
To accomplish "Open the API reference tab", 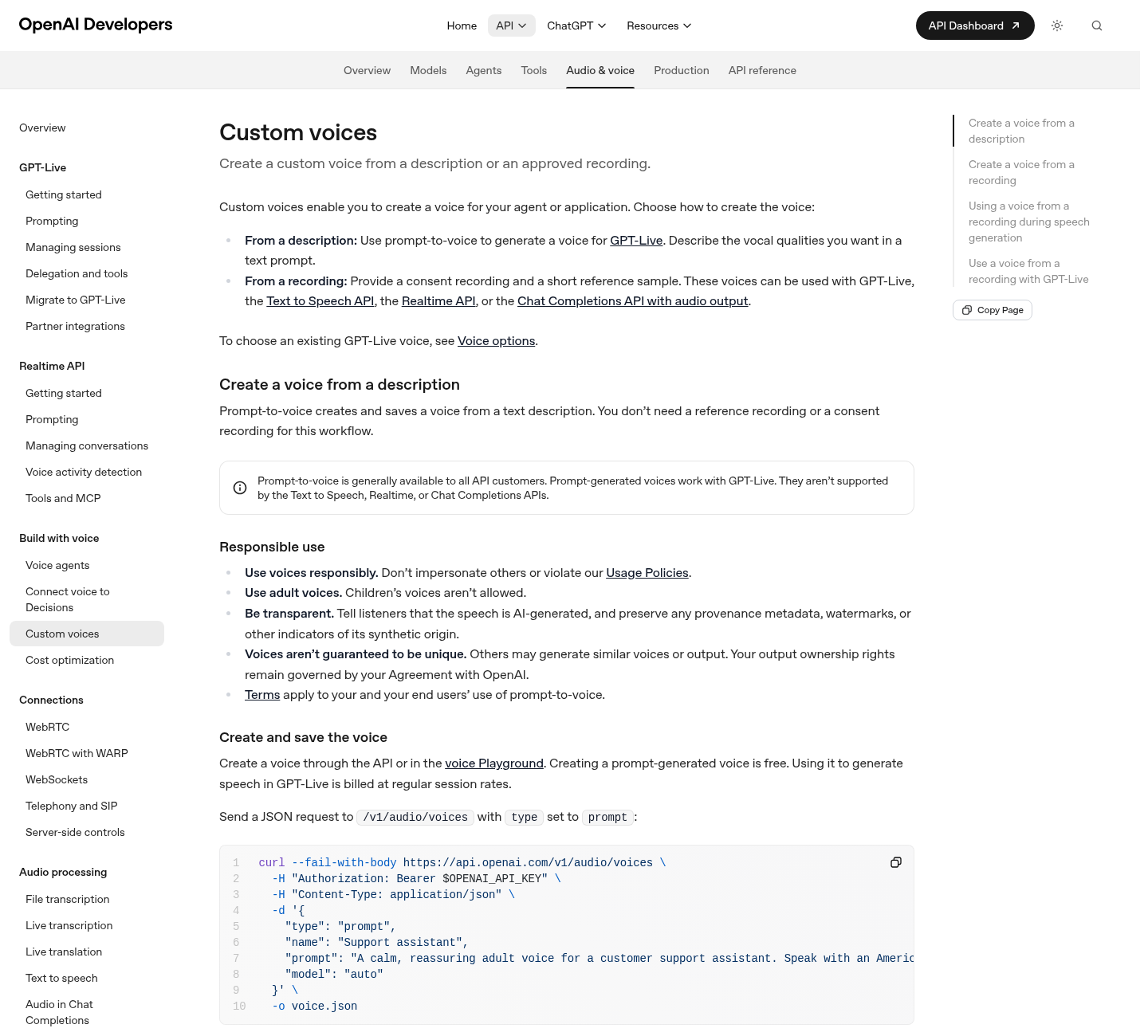I will pyautogui.click(x=762, y=70).
